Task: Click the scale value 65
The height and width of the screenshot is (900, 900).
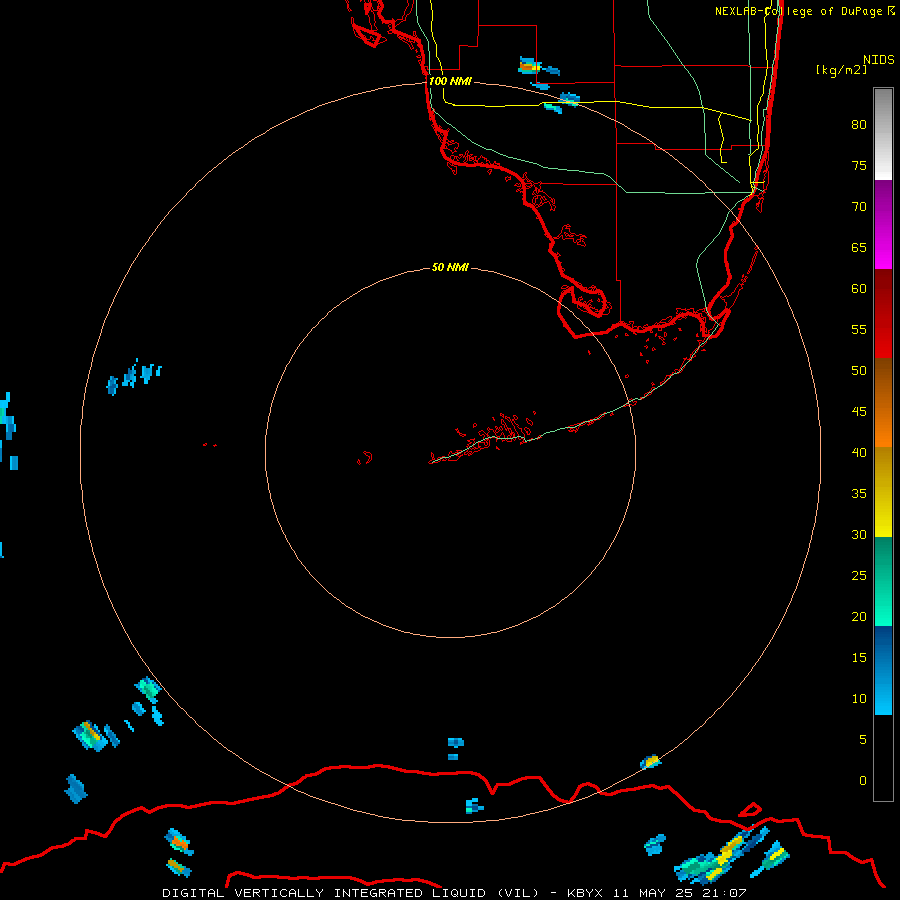Action: pyautogui.click(x=859, y=248)
